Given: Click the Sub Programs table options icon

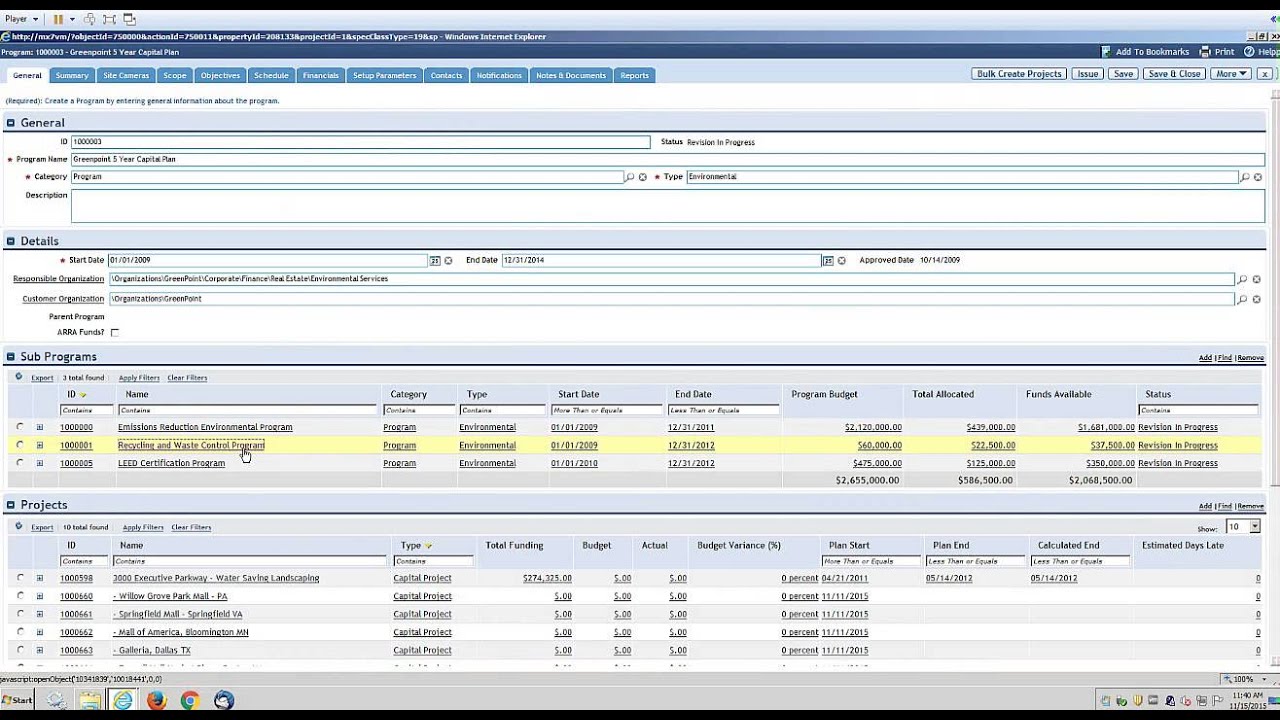Looking at the screenshot, I should [18, 377].
